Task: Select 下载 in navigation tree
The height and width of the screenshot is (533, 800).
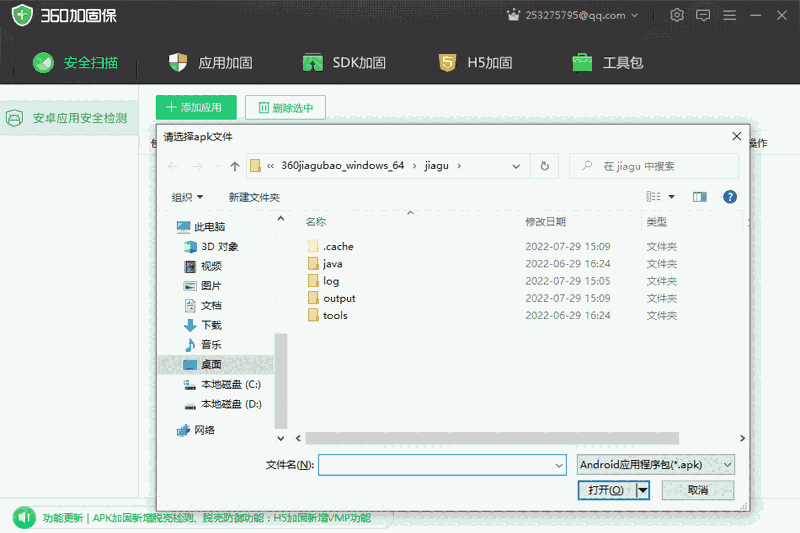Action: (203, 325)
